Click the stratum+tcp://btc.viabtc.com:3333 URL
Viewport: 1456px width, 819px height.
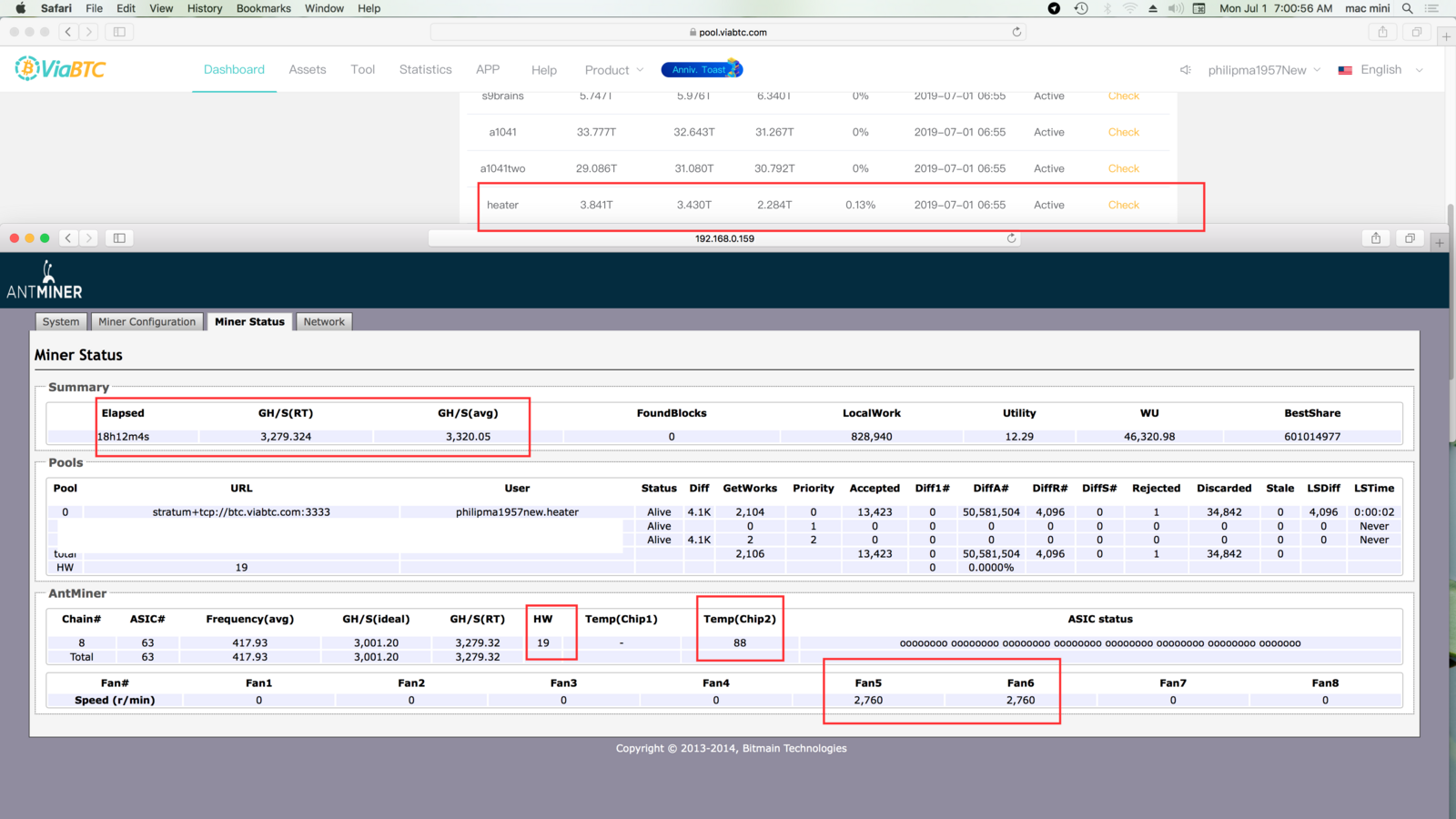(x=241, y=512)
